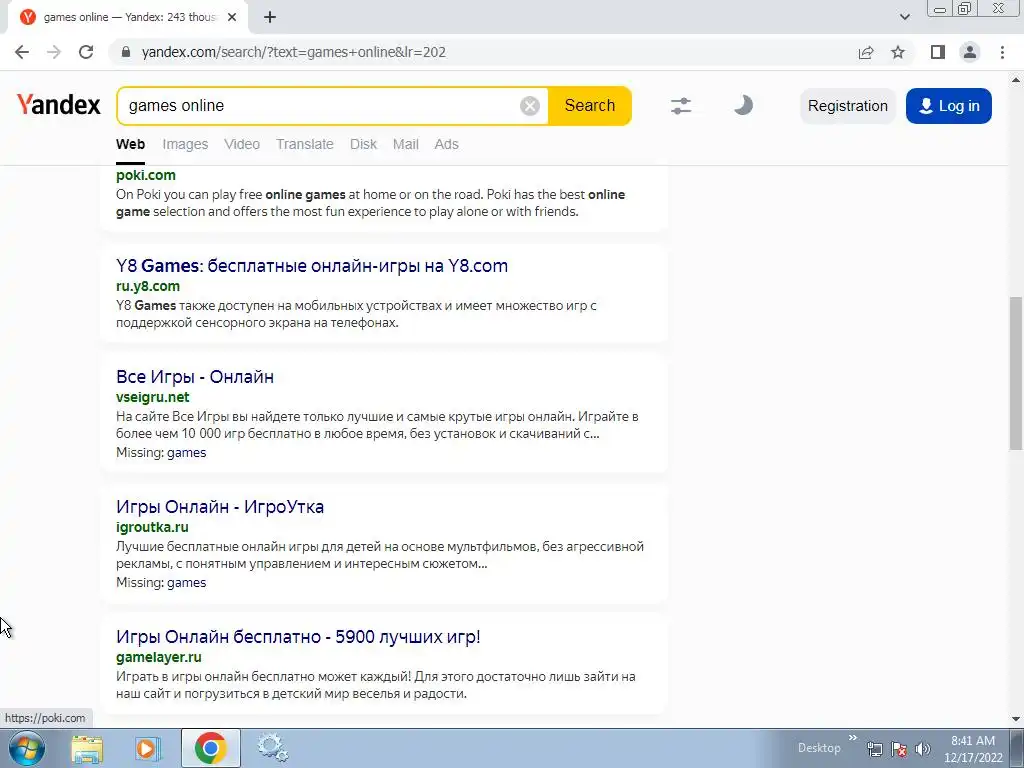Viewport: 1024px width, 768px height.
Task: Expand the Desktop toolbar chevrons
Action: click(852, 738)
